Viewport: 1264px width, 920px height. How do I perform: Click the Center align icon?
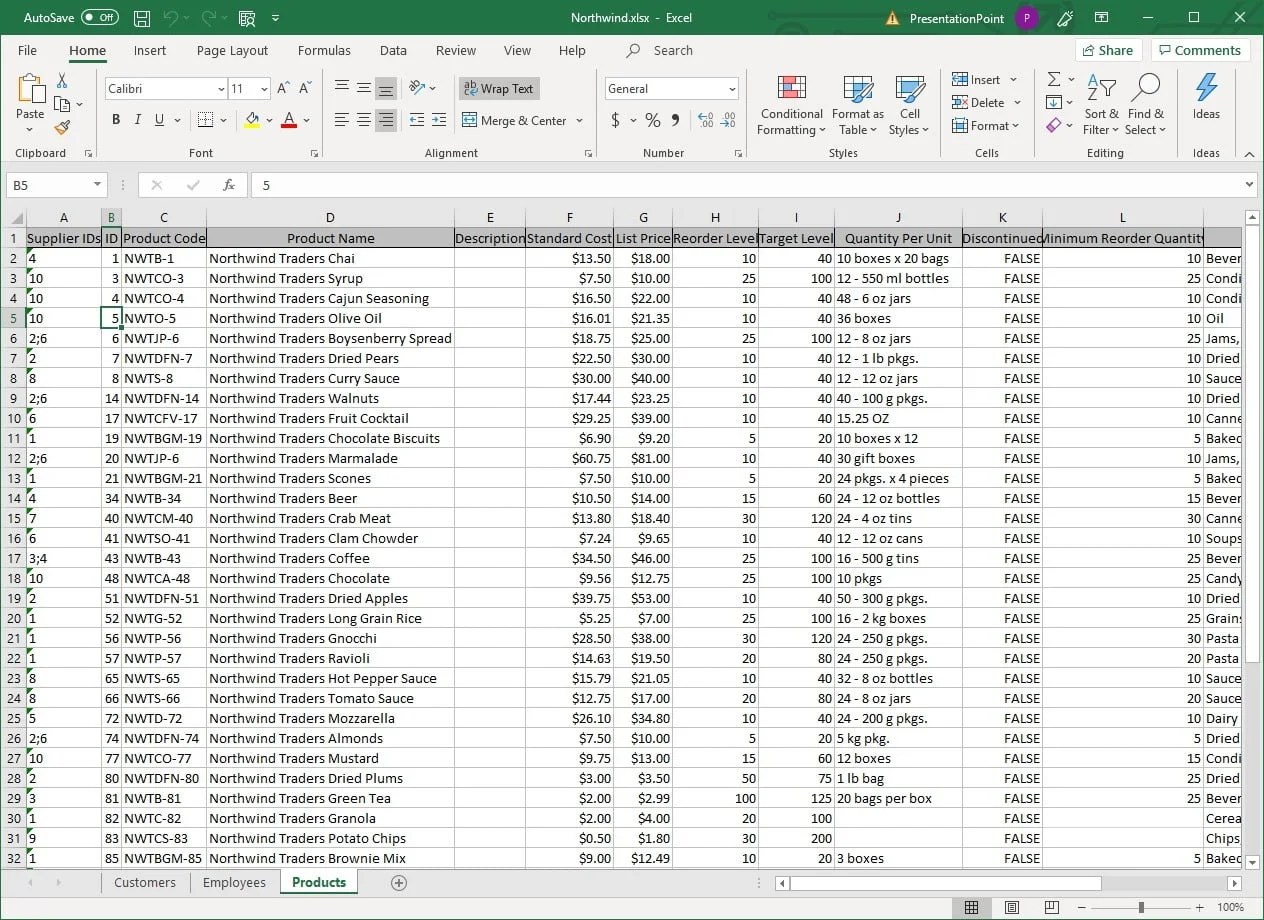[364, 120]
